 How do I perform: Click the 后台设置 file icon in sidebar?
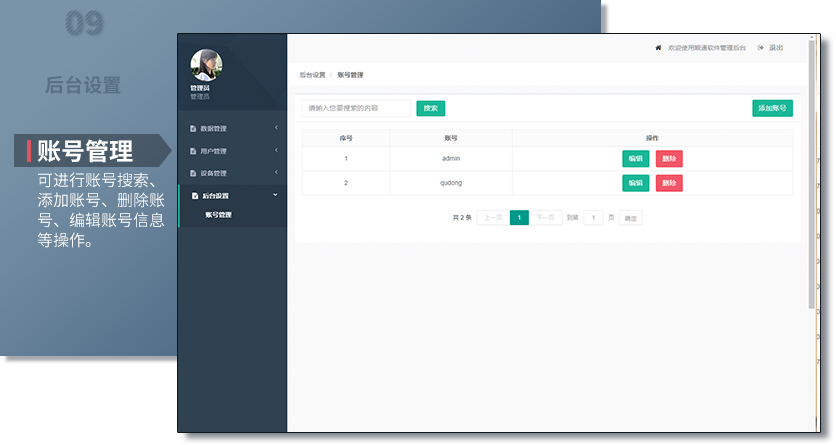point(194,196)
